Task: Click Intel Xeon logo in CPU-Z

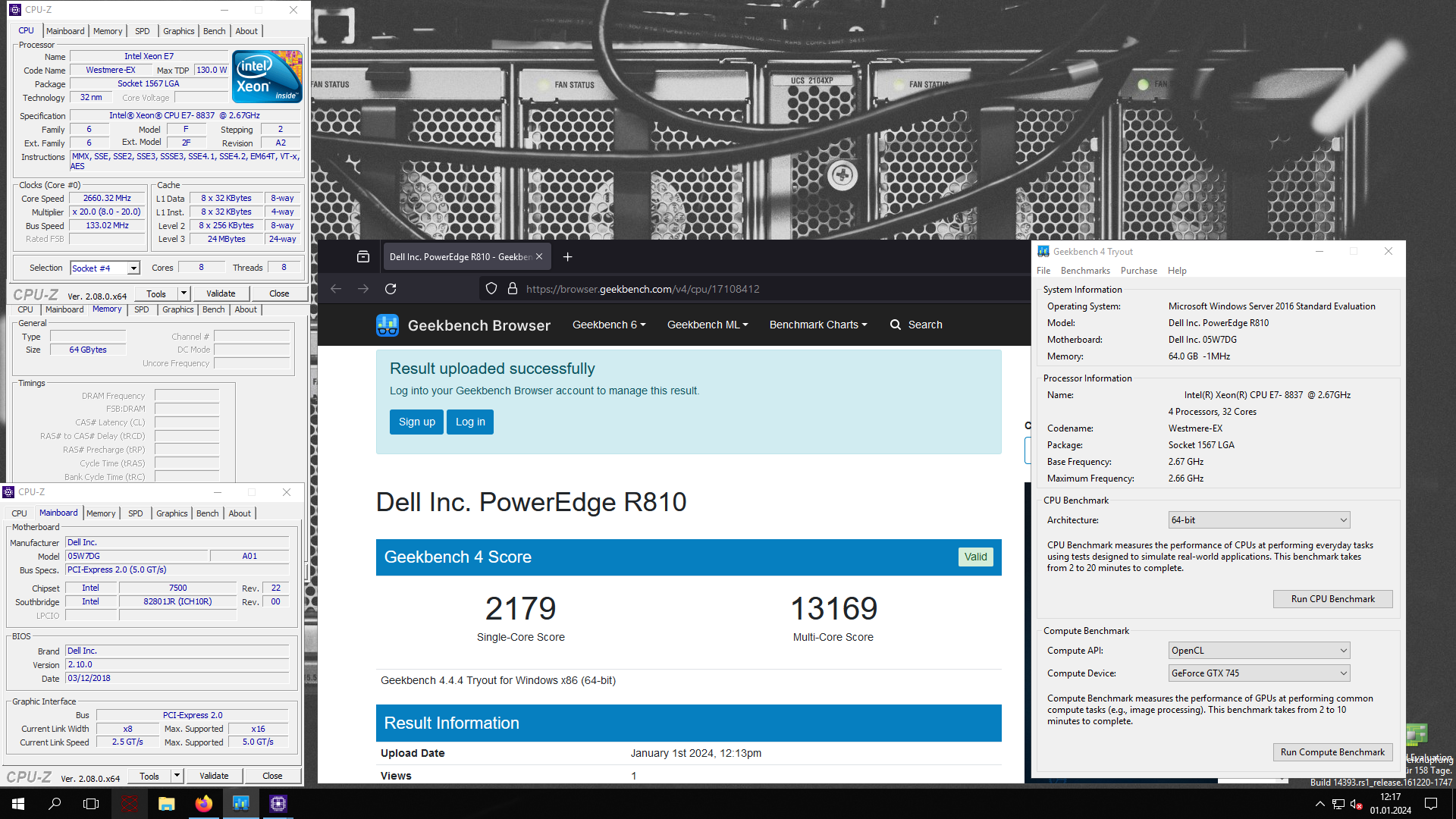Action: [268, 77]
